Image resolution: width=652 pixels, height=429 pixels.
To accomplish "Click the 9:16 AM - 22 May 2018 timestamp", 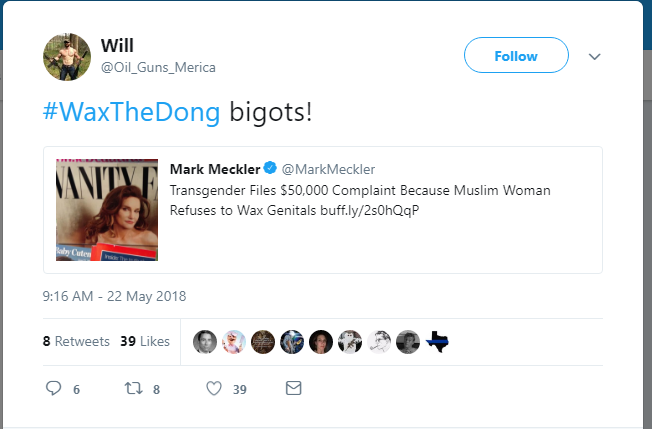I will tap(114, 296).
